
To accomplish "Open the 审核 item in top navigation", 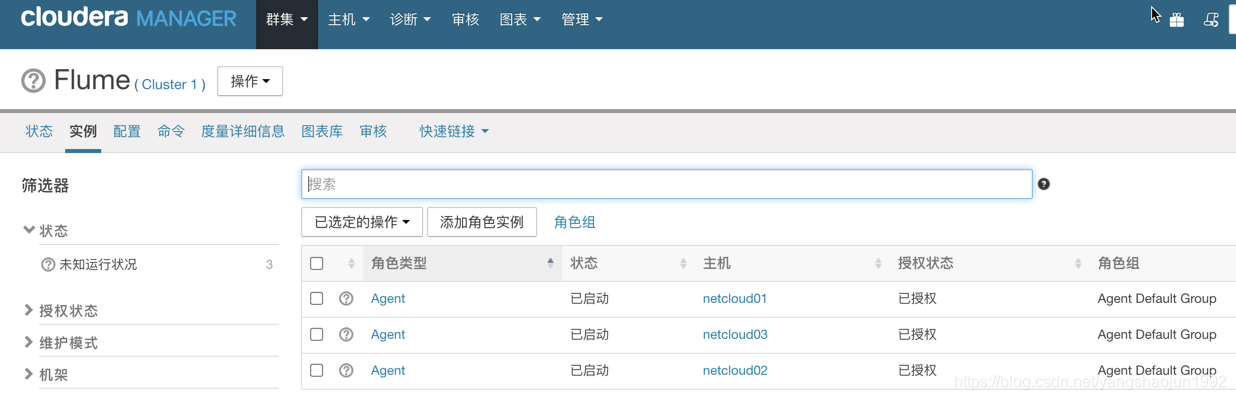I will (466, 20).
